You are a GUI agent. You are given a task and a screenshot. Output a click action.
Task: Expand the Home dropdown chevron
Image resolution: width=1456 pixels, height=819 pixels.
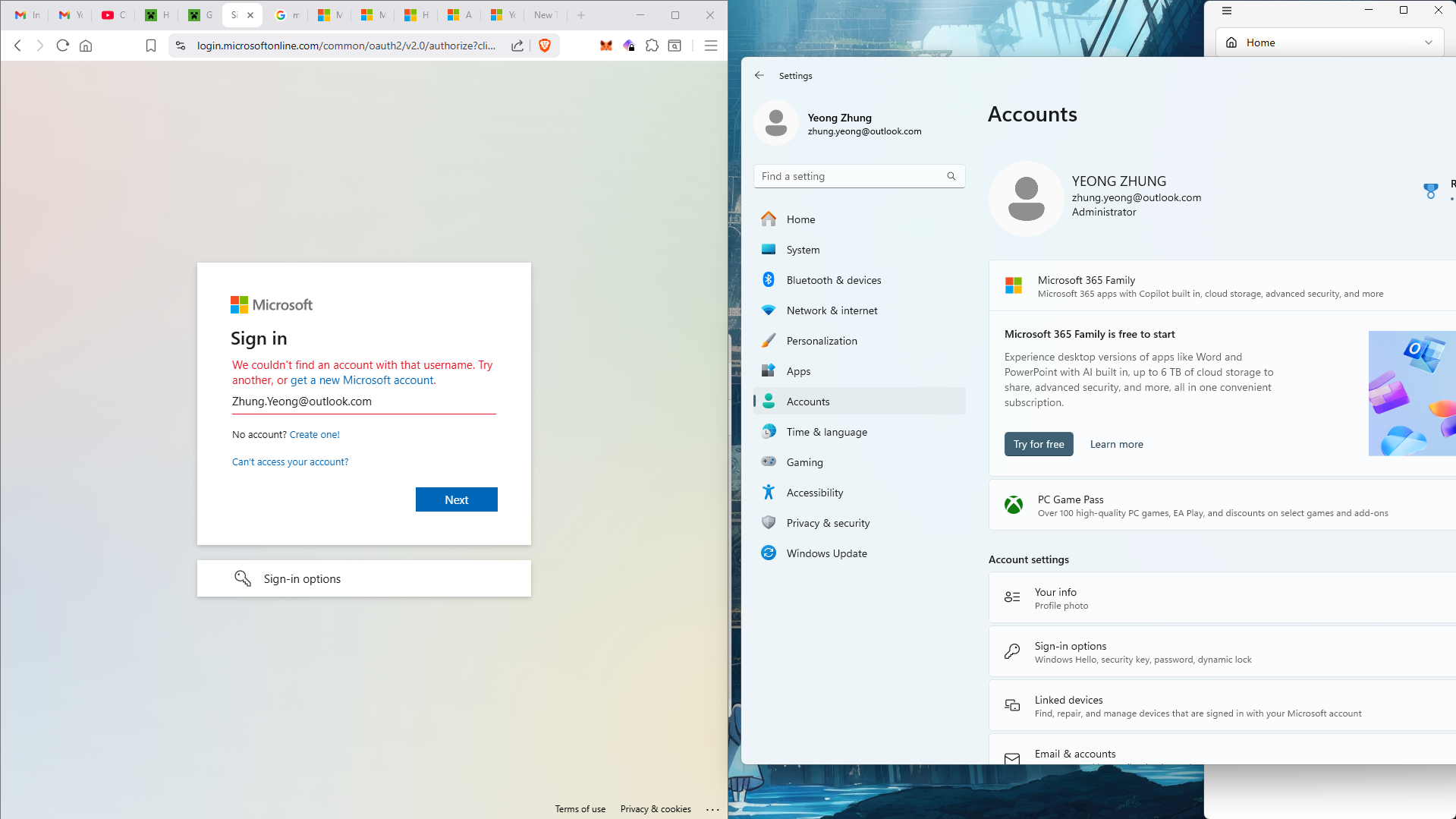pos(1429,43)
